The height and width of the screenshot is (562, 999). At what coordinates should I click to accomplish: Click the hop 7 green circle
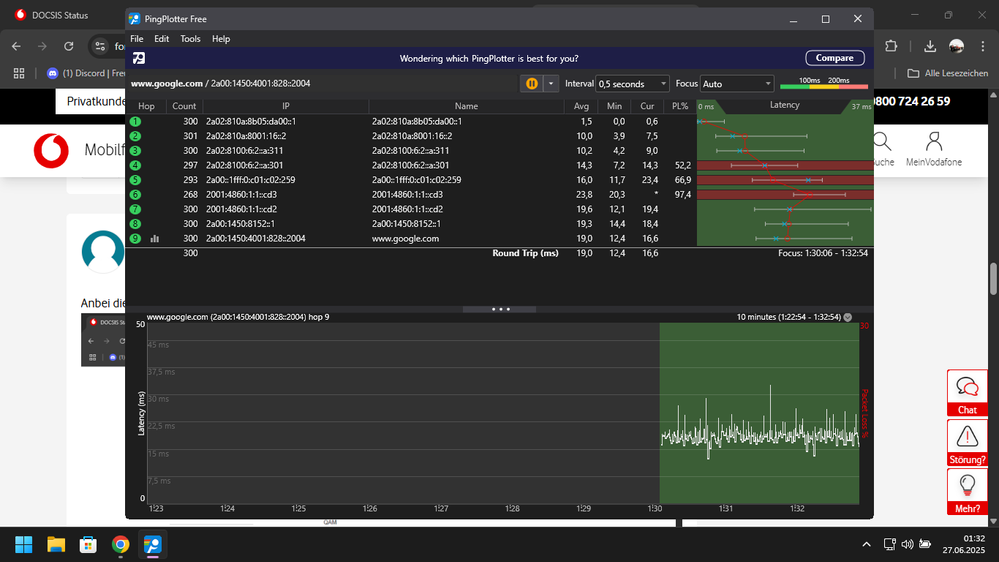pos(135,209)
